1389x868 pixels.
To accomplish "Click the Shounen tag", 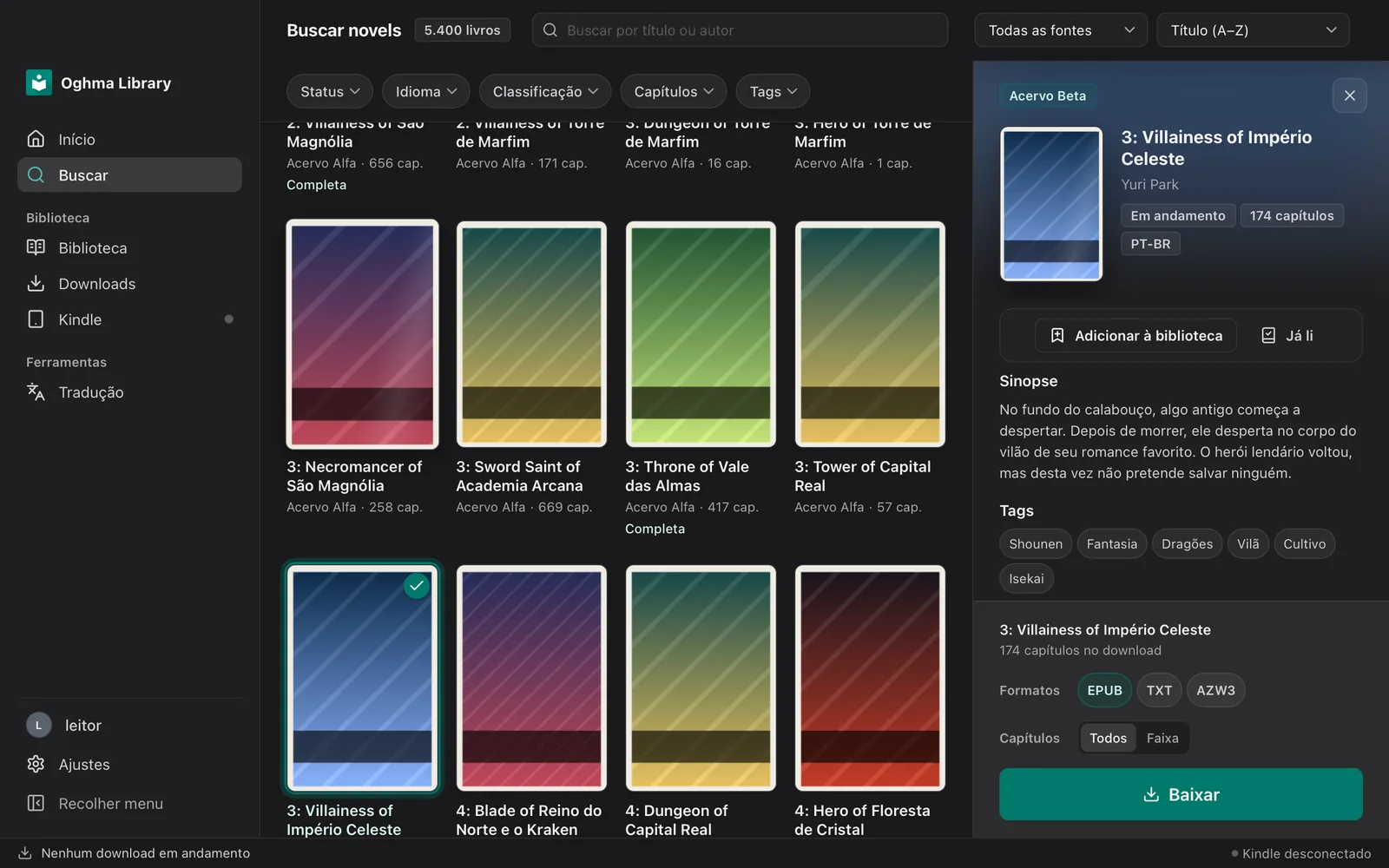I will pos(1036,543).
